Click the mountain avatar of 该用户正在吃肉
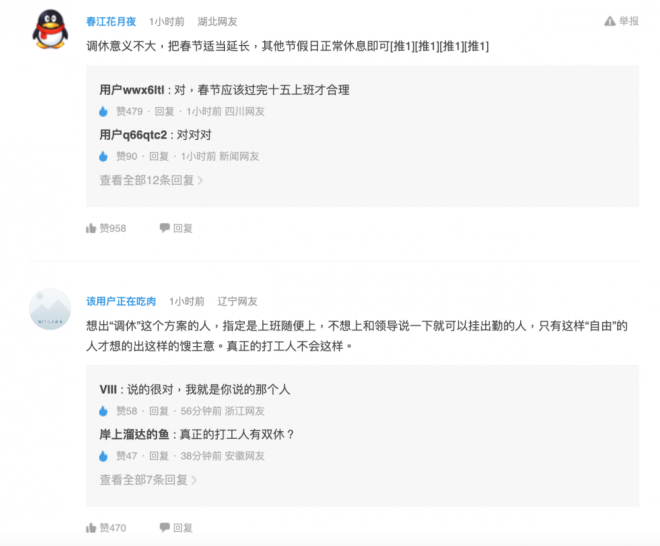Screen dimensions: 660x546 click(x=50, y=309)
